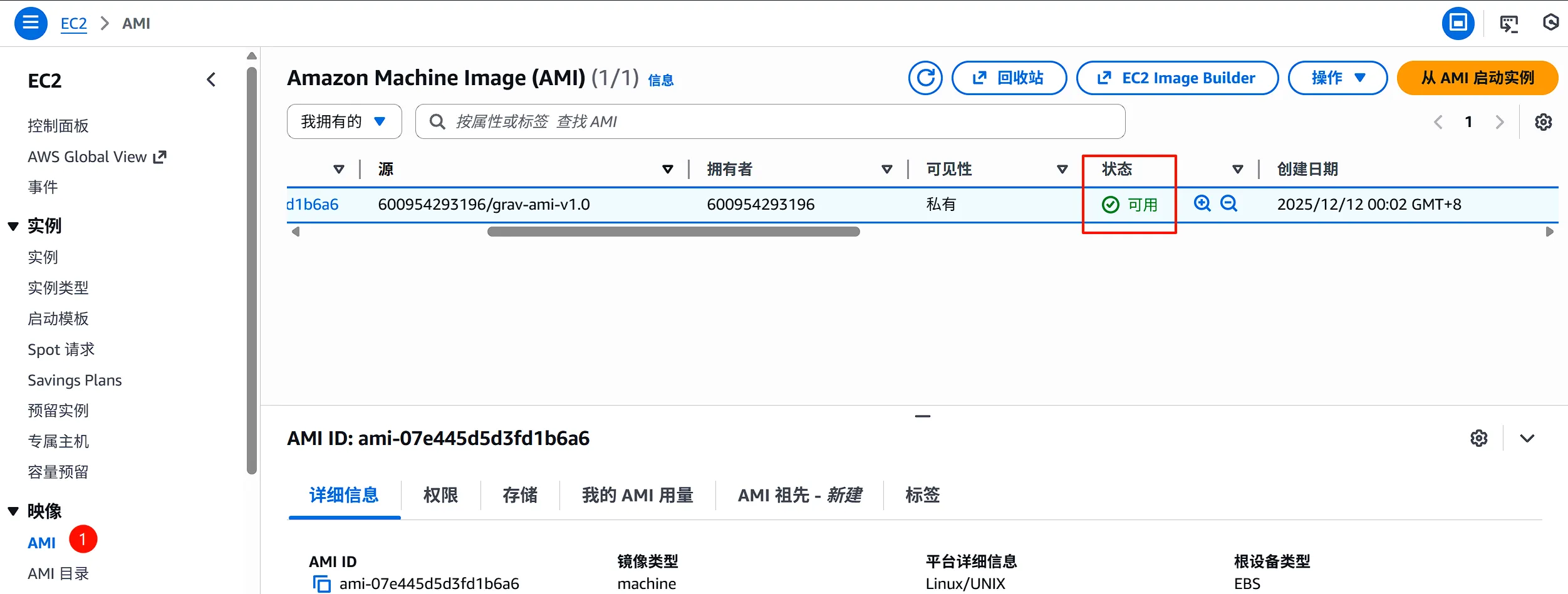Click the copy icon next to the AMI ID

pos(321,583)
